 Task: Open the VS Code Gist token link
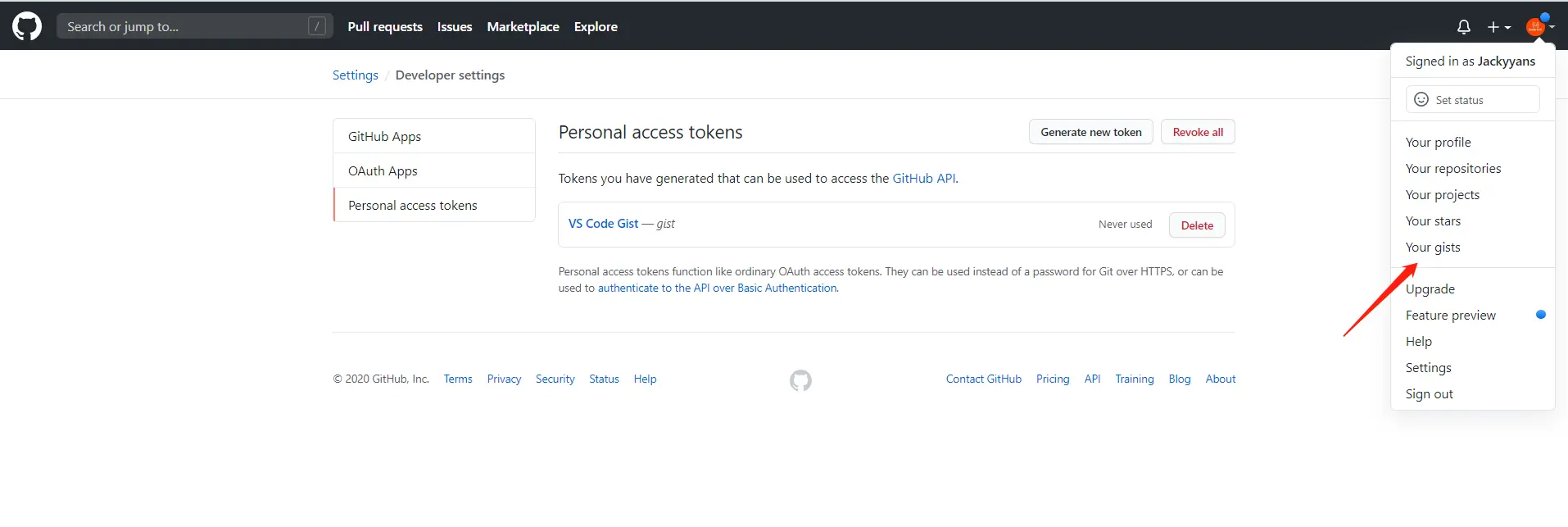pyautogui.click(x=603, y=224)
